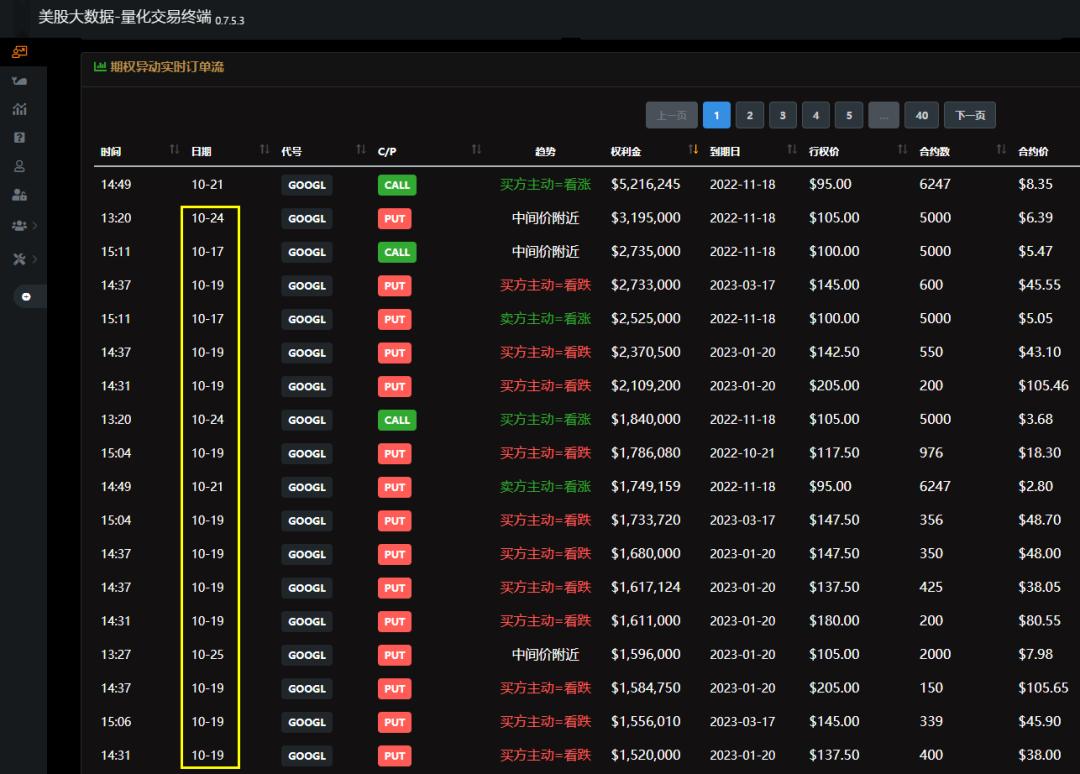This screenshot has width=1080, height=774.
Task: Click the 2022-10-21 expiry date cell
Action: (x=742, y=453)
